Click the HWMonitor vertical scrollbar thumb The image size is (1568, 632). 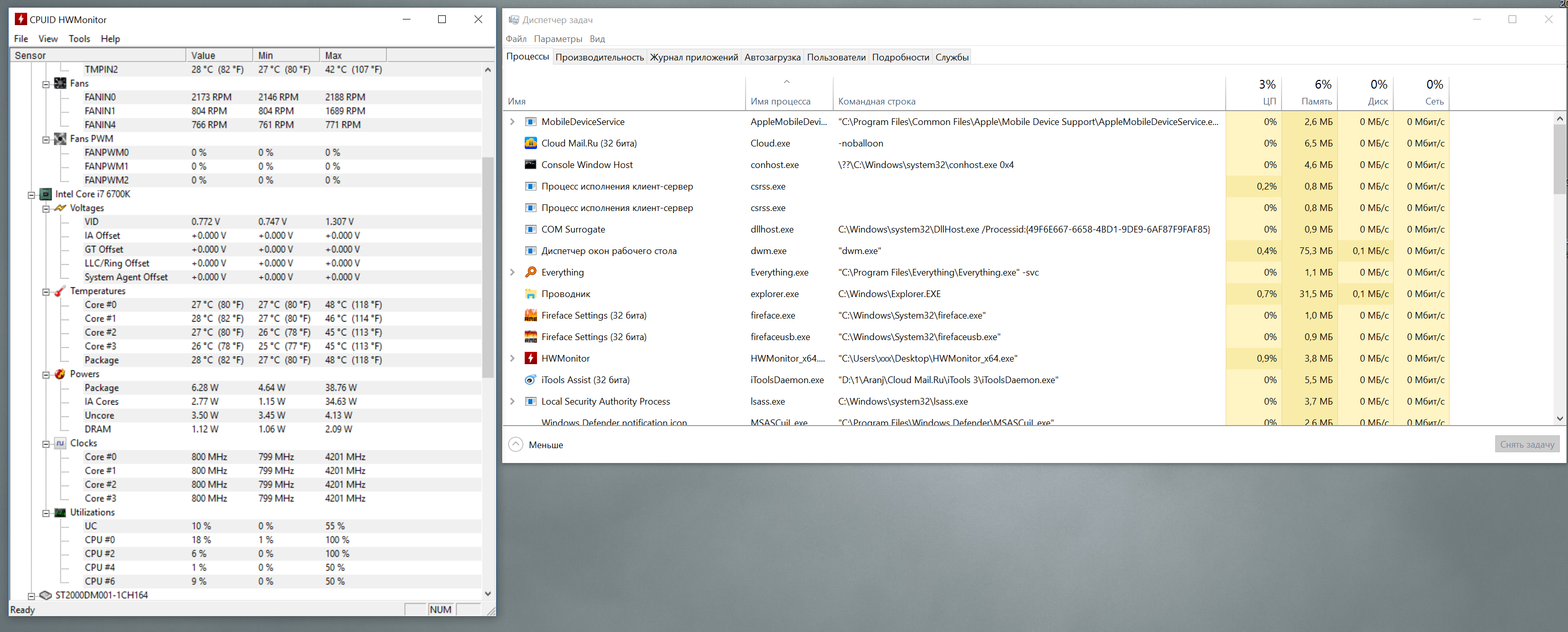tap(487, 268)
